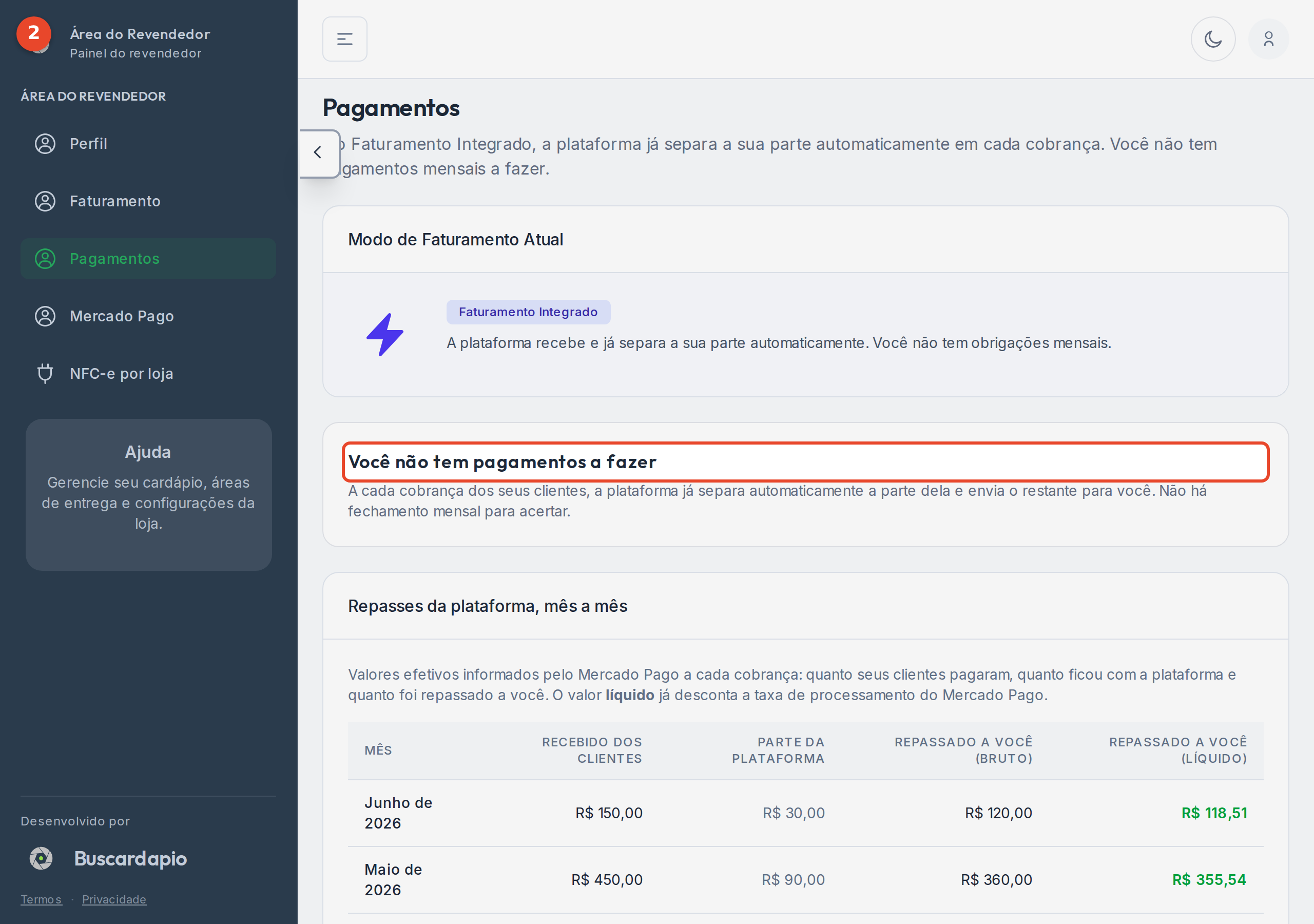Click the R$ 150,00 received amount

609,813
